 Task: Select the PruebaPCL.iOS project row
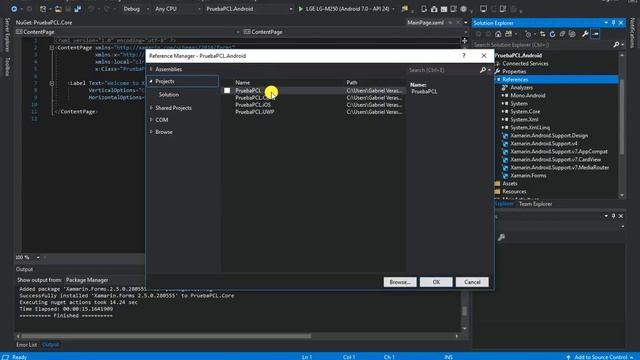(x=313, y=105)
